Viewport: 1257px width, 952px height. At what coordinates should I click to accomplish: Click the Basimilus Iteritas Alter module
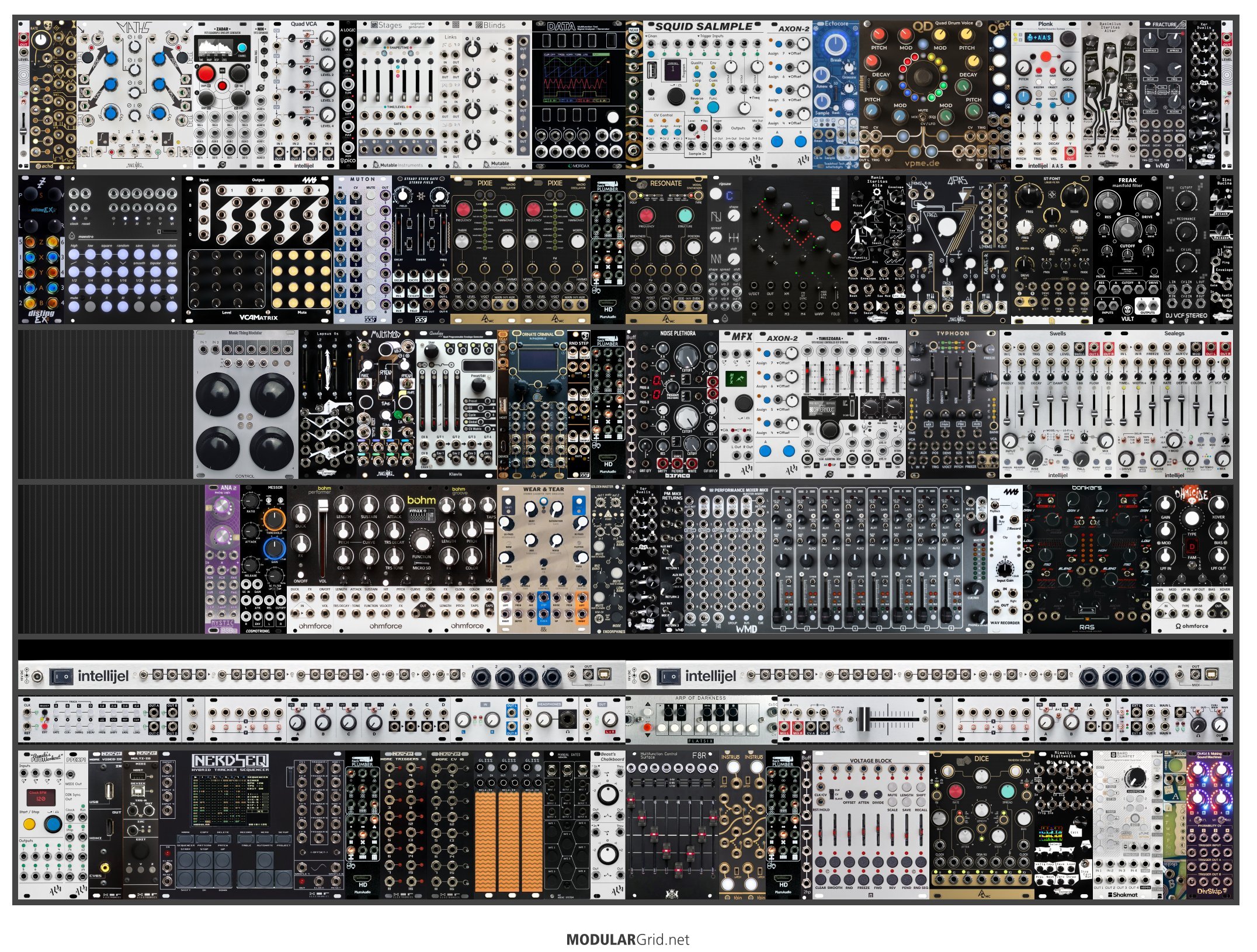coord(1110,95)
